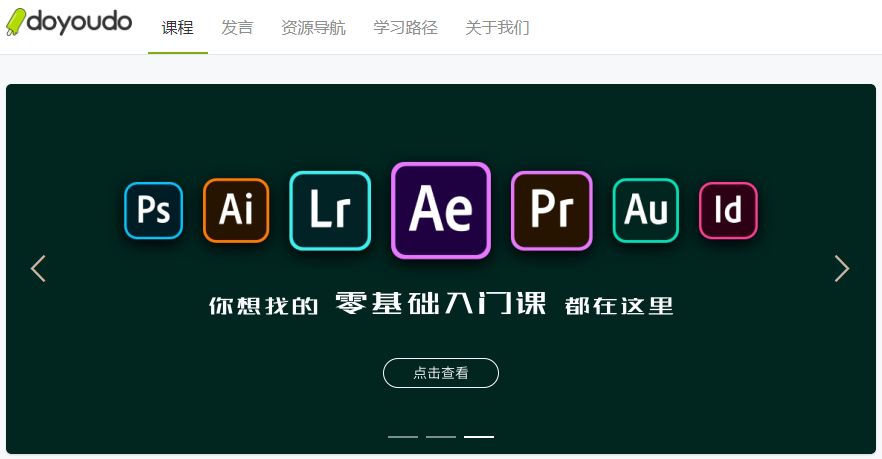Open the 课程 tab
The width and height of the screenshot is (882, 459).
(x=178, y=27)
